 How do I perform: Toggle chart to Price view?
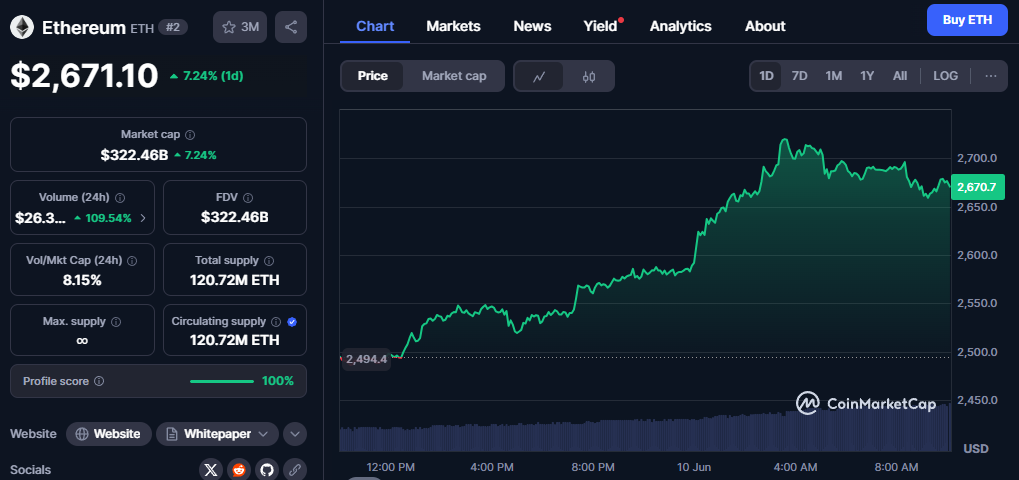372,76
